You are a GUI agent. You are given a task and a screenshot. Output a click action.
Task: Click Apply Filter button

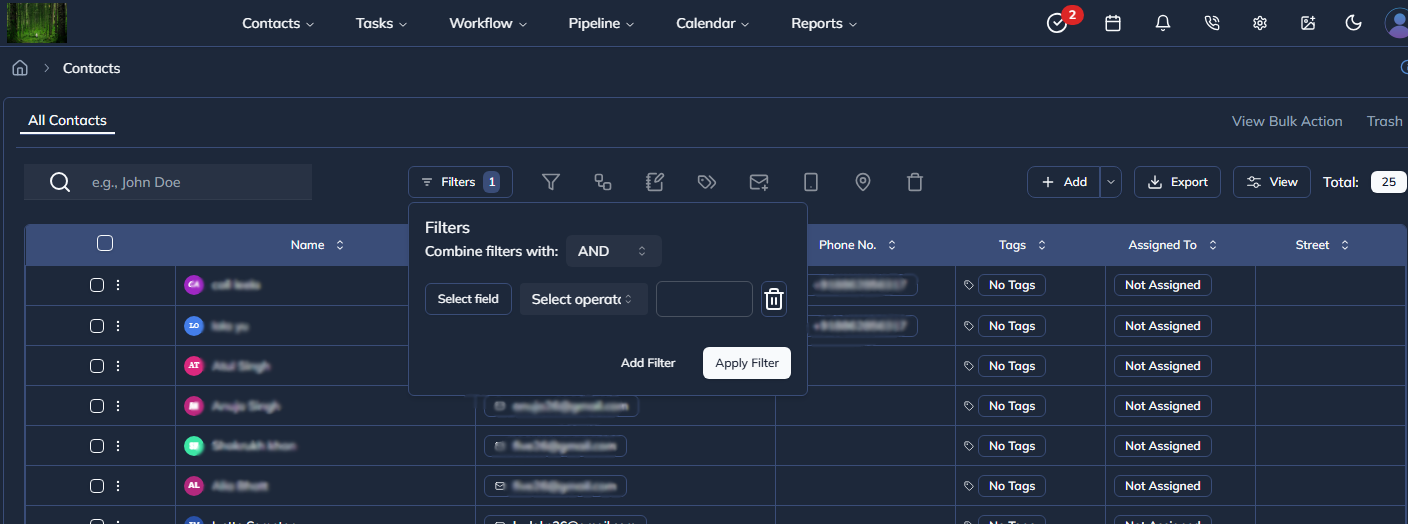coord(747,363)
